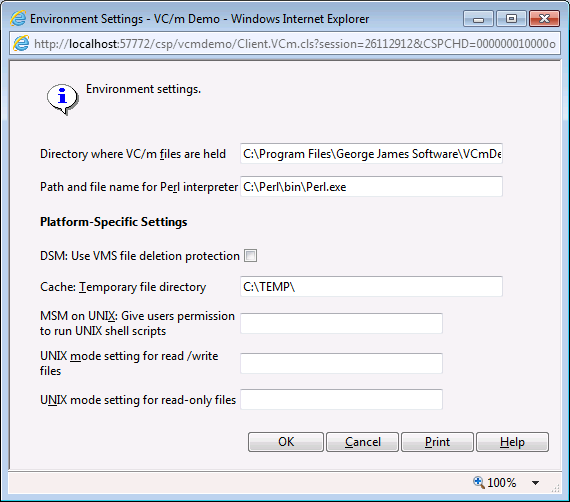Click Internet Explorer icon in title bar
This screenshot has width=570, height=502.
18,19
